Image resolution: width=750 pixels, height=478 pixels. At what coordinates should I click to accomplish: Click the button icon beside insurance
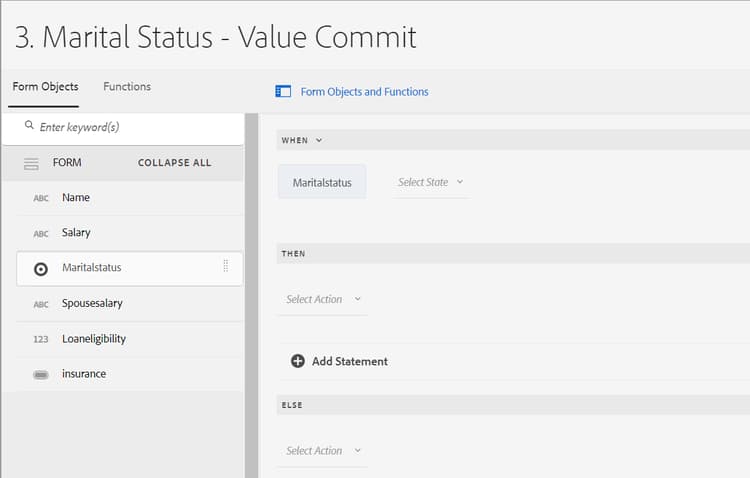(41, 374)
